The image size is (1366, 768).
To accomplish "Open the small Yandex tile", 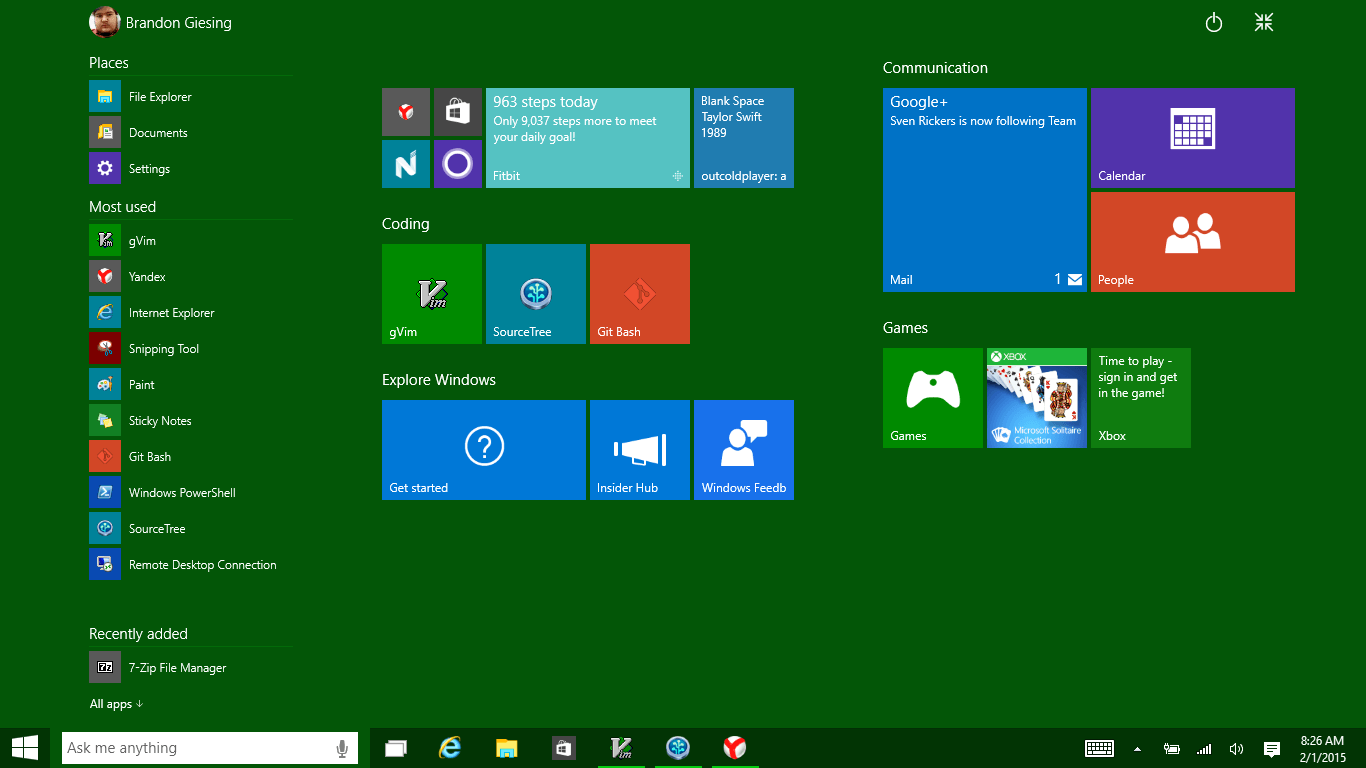I will pyautogui.click(x=406, y=112).
